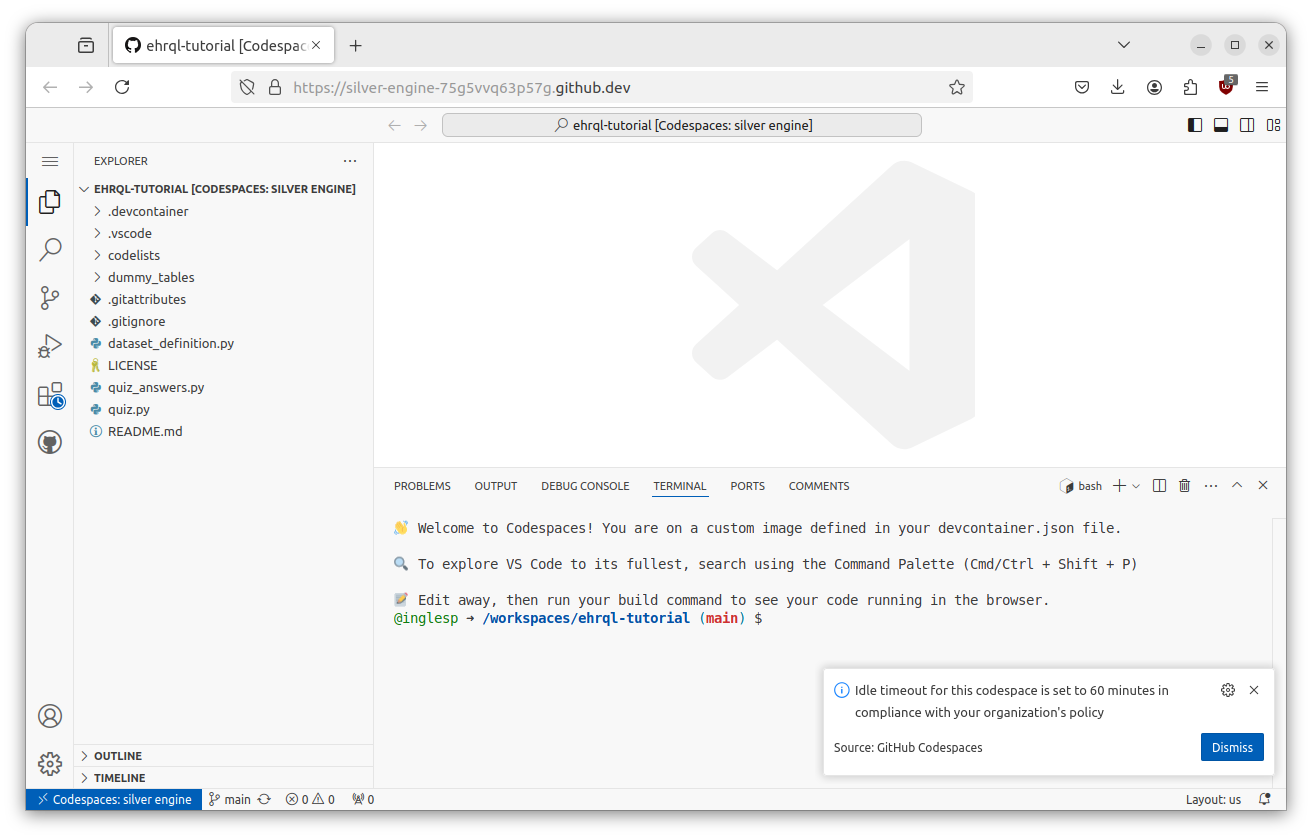
Task: Open terminal panel more actions ellipsis
Action: (x=1211, y=486)
